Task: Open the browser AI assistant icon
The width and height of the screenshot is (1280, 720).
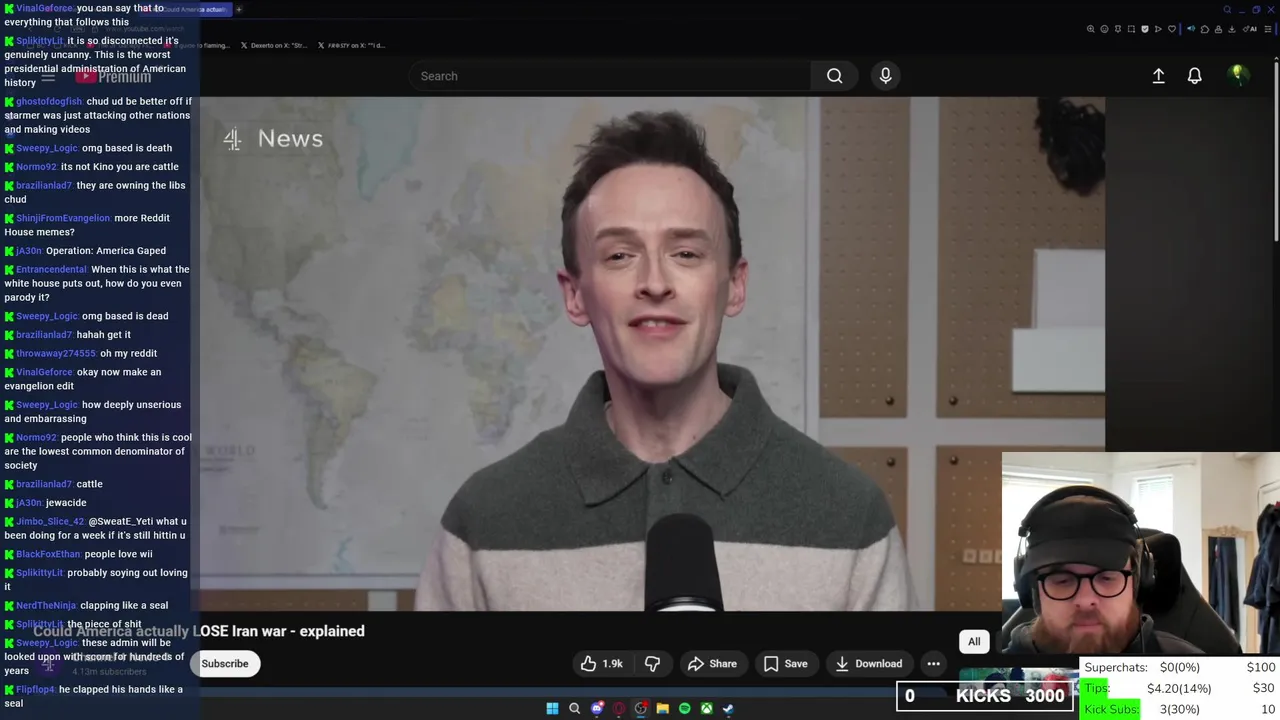Action: [x=1250, y=29]
